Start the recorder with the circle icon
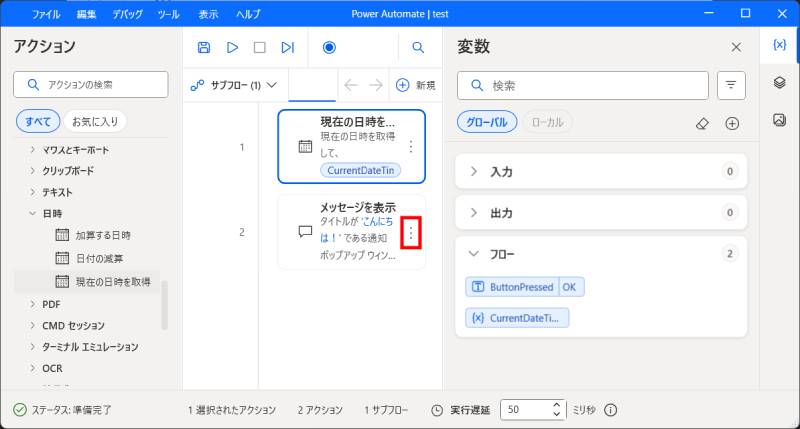 pos(329,47)
